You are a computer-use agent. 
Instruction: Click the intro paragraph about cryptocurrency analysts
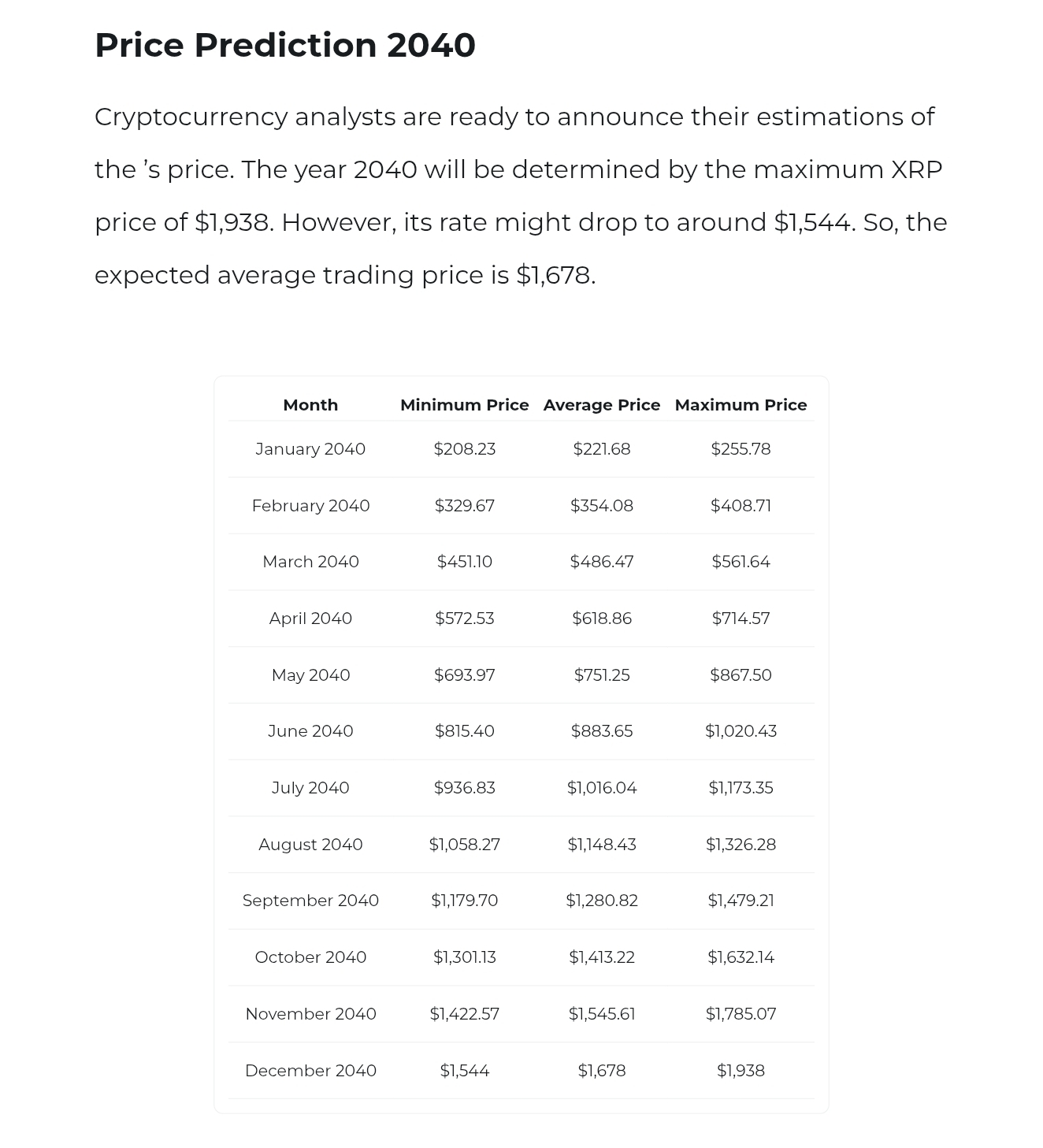tap(520, 195)
